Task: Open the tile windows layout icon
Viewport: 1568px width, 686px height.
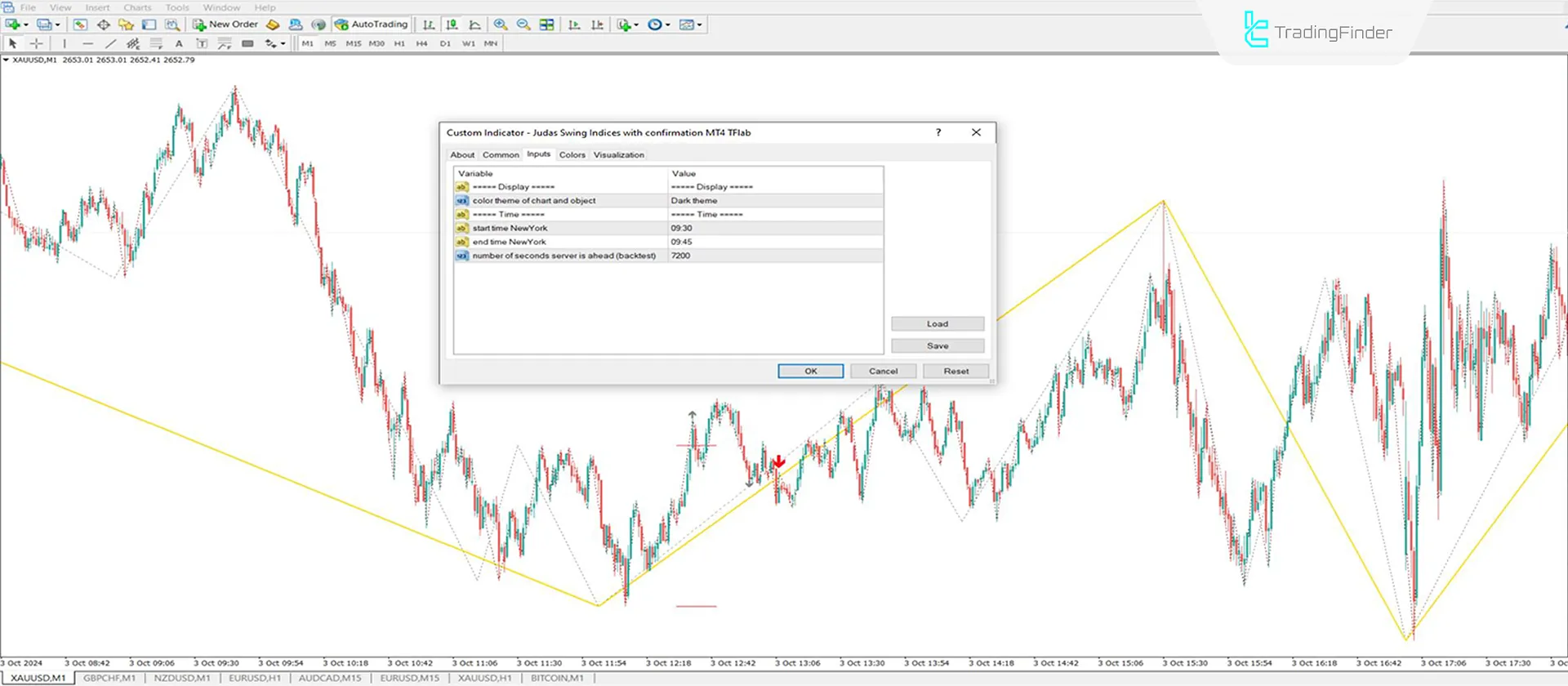Action: pyautogui.click(x=546, y=24)
